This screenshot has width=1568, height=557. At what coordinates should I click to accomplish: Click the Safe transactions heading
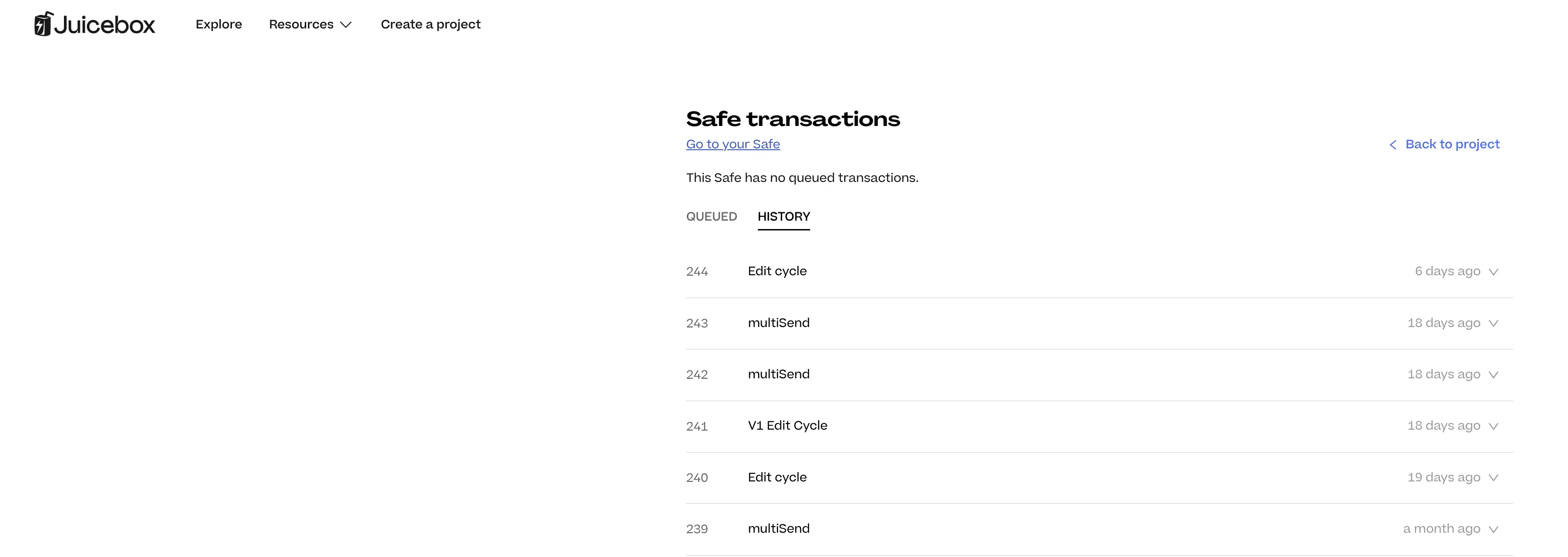pos(793,119)
